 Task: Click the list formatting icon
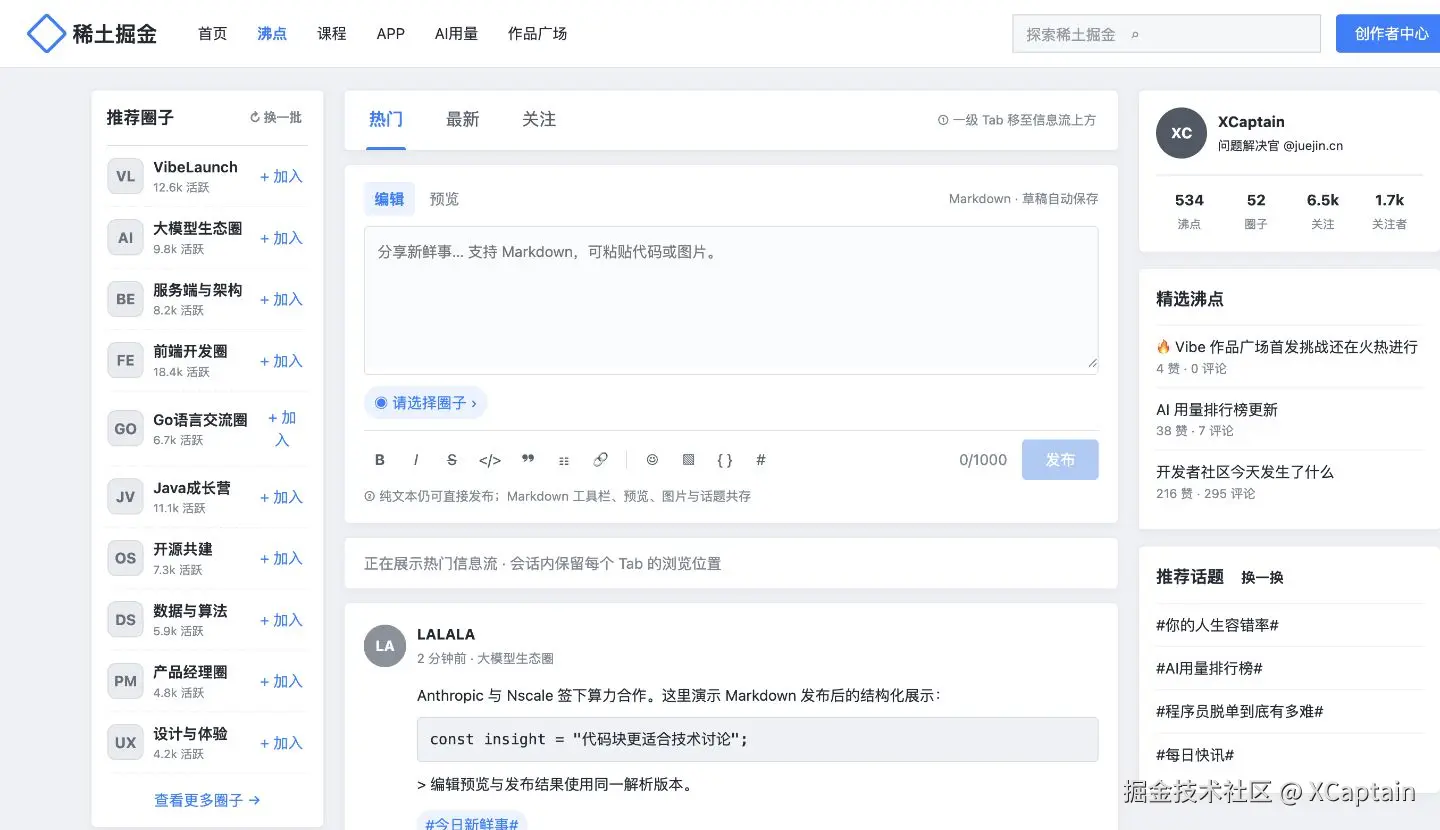coord(564,460)
